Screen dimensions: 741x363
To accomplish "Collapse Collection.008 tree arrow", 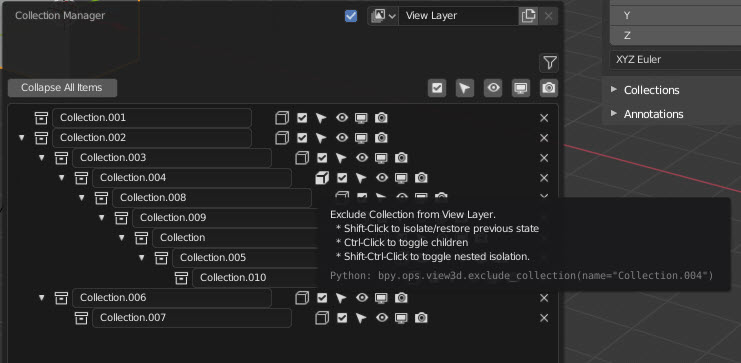I will [x=81, y=198].
